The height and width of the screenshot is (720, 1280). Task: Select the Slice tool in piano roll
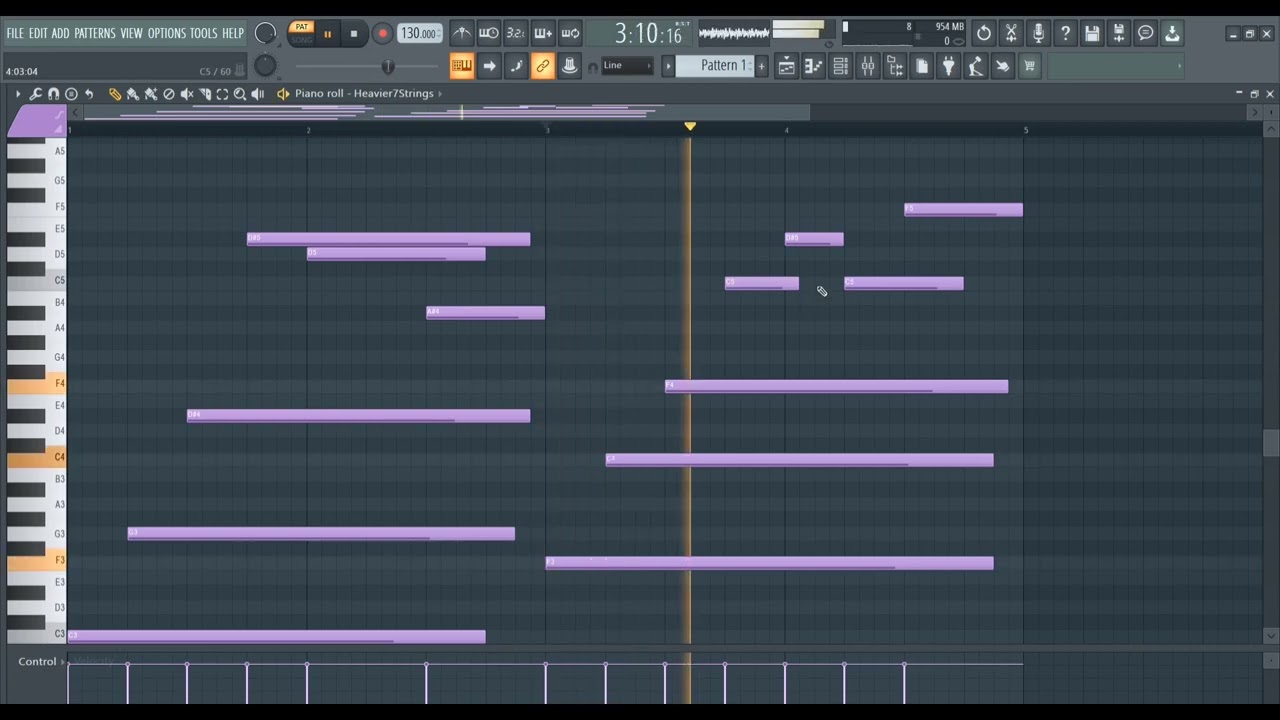click(205, 93)
